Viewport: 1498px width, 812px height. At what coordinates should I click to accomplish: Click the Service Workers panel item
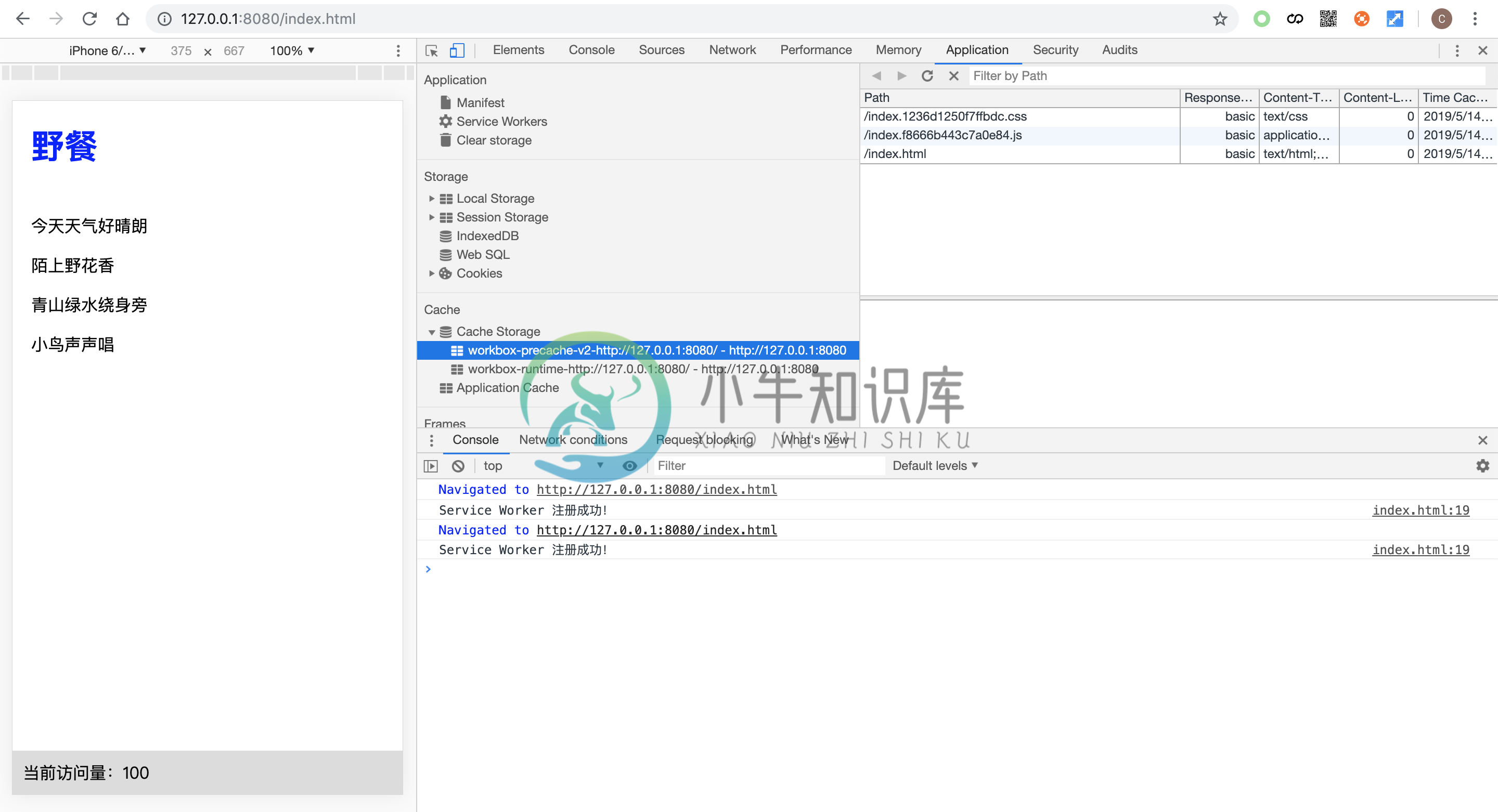501,120
